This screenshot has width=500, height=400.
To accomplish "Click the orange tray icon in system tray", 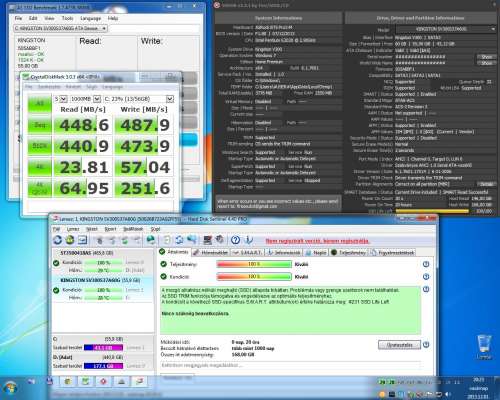I will click(x=383, y=395).
